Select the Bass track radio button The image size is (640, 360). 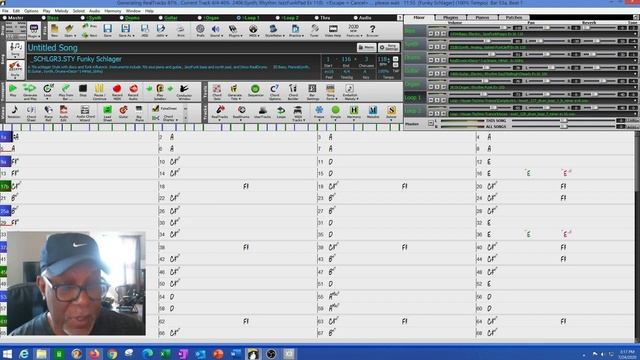coord(44,18)
